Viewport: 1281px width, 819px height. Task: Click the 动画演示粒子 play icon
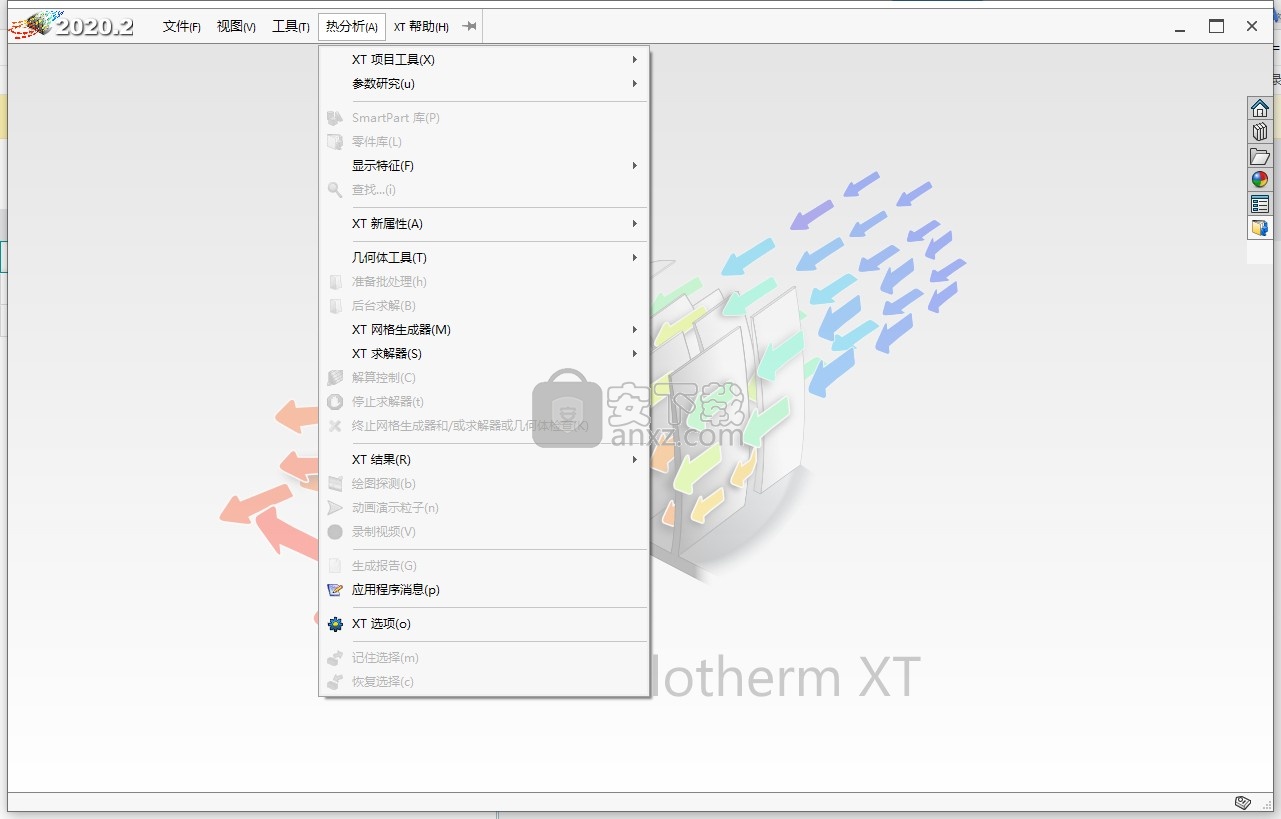point(335,508)
